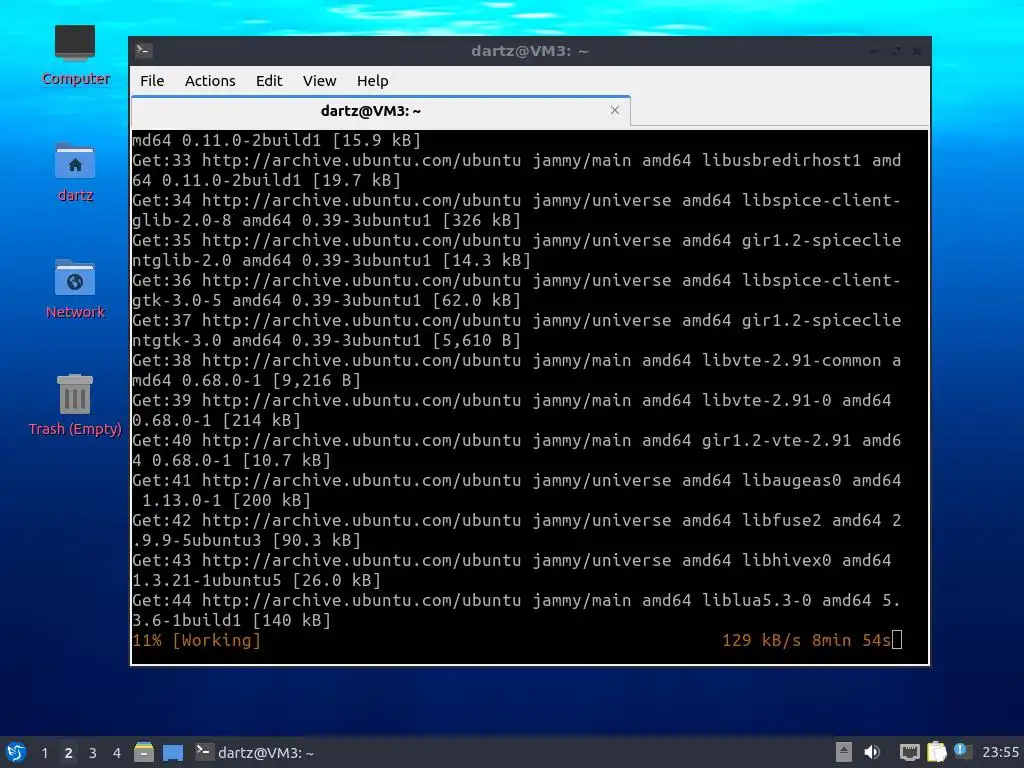Switch to virtual desktop 4
This screenshot has height=768, width=1024.
[117, 753]
